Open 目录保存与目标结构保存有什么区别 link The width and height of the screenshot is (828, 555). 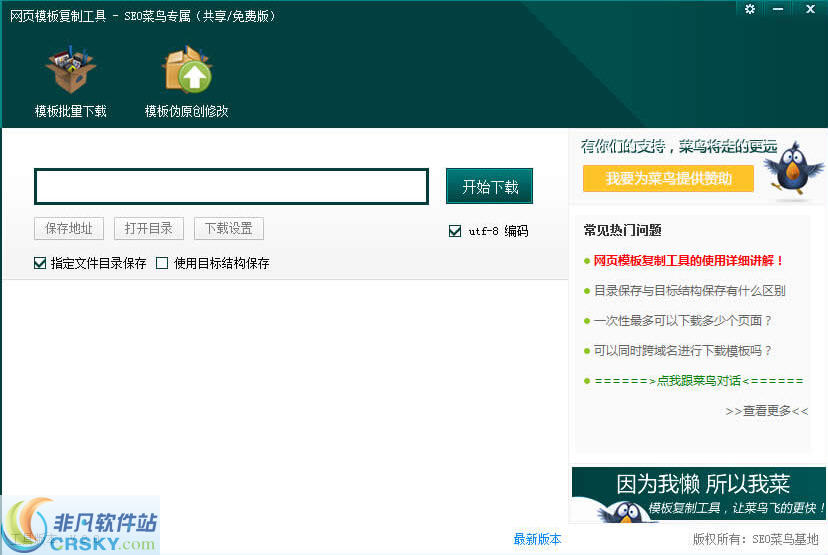690,290
